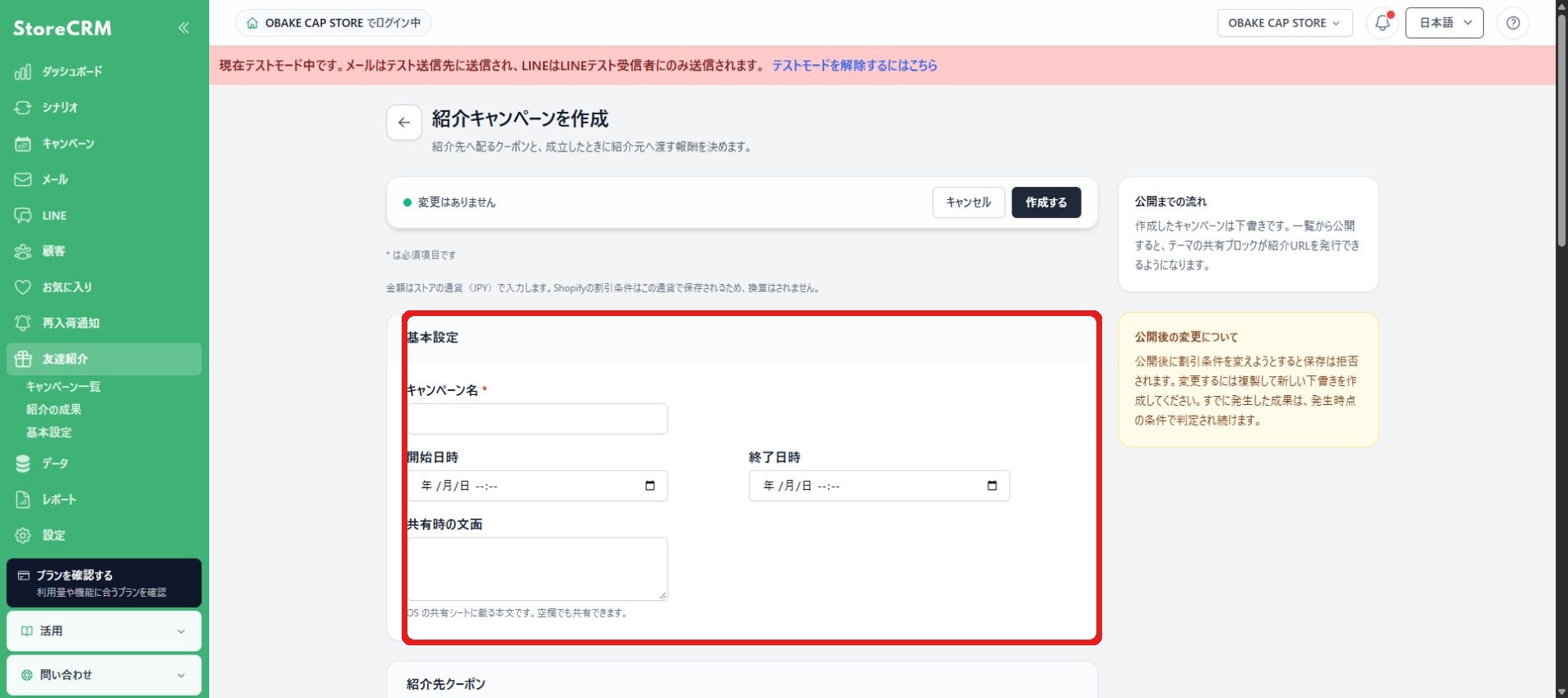Click the レポート document icon
1568x698 pixels.
coord(23,500)
